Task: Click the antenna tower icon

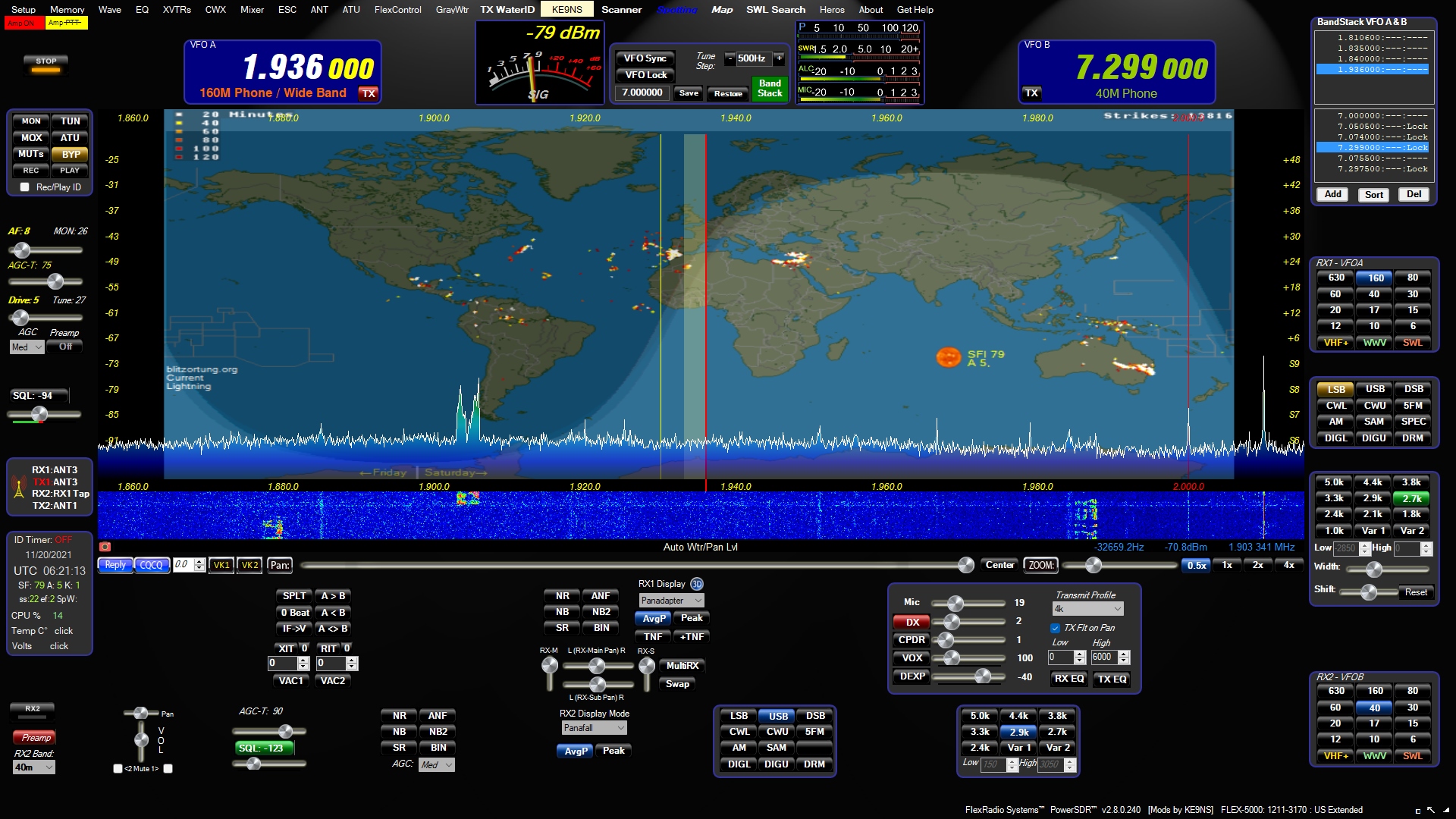Action: coord(19,488)
